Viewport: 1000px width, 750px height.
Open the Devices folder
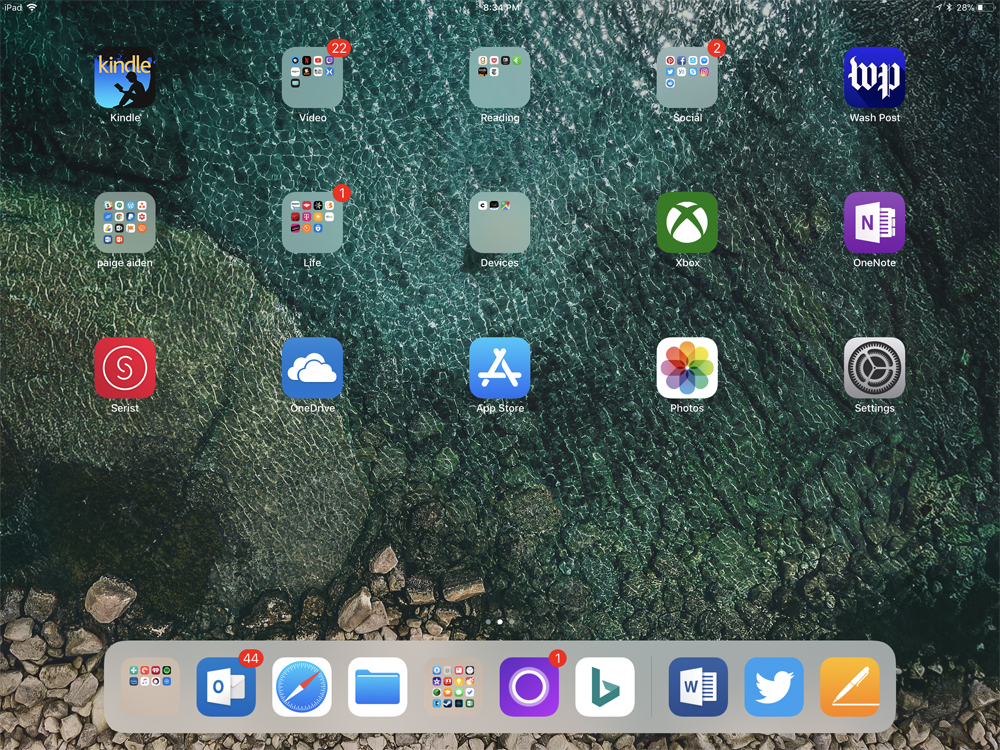(500, 223)
